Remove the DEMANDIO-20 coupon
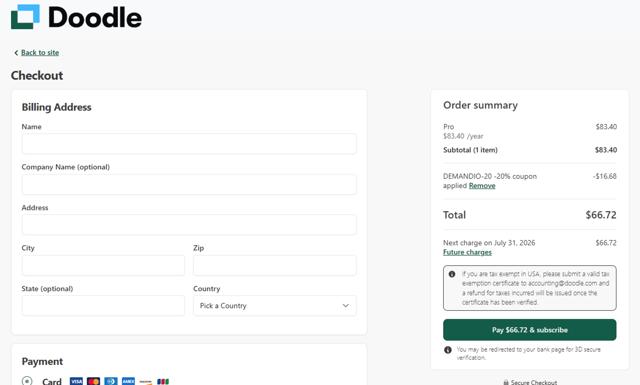This screenshot has height=385, width=640. [482, 186]
